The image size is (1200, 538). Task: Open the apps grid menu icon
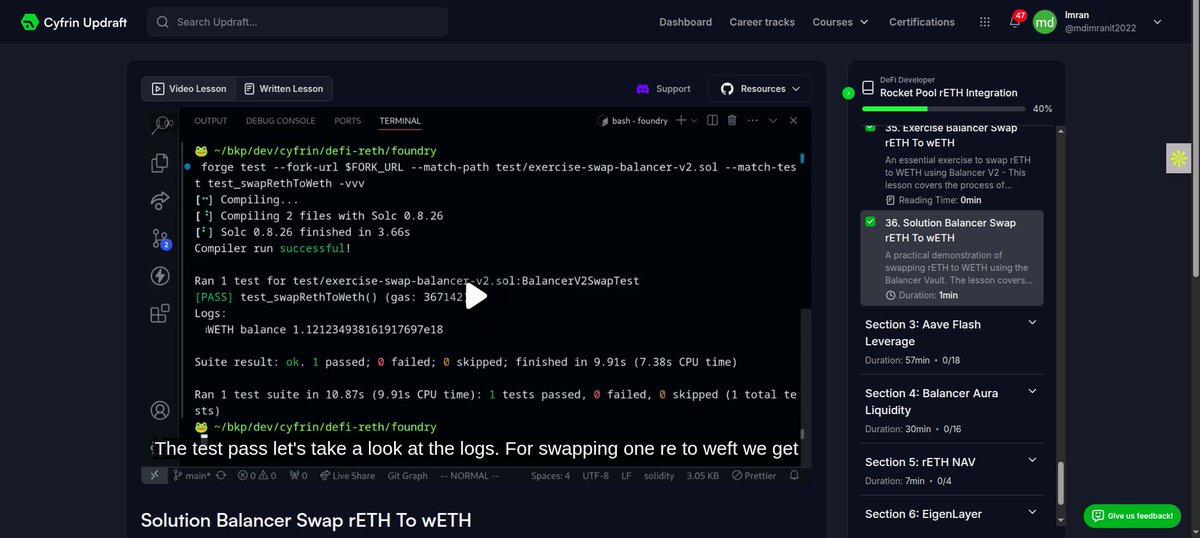[x=986, y=22]
